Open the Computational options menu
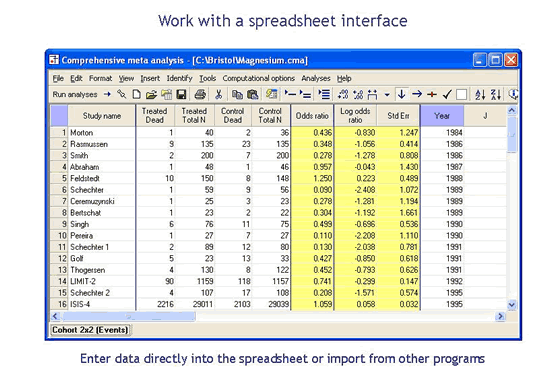Screen dimensions: 550x388 click(259, 78)
